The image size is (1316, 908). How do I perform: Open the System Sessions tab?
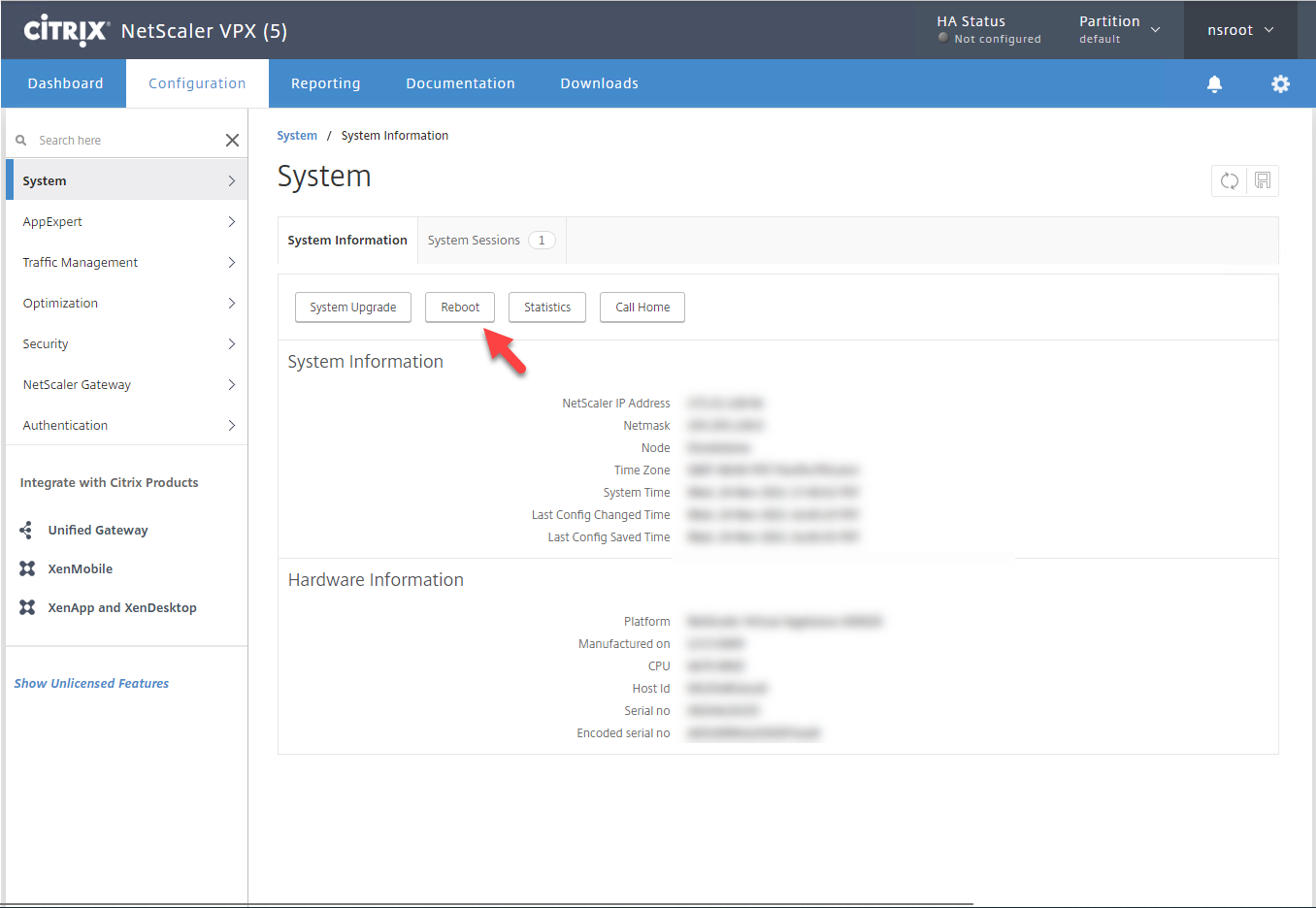click(x=492, y=241)
